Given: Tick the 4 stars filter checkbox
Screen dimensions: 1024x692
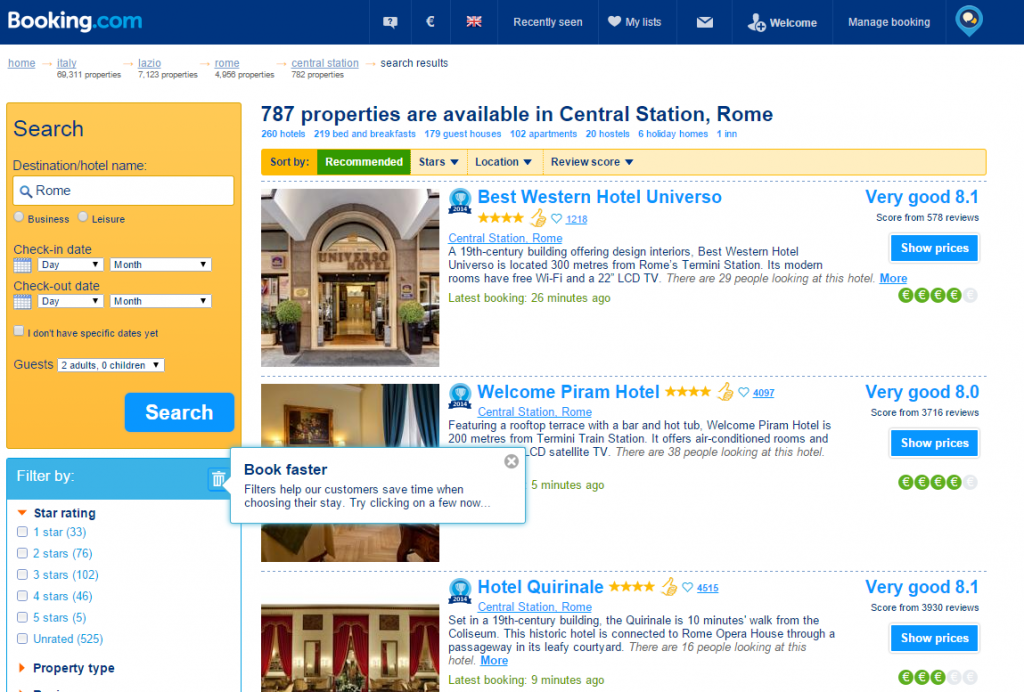Looking at the screenshot, I should [22, 596].
